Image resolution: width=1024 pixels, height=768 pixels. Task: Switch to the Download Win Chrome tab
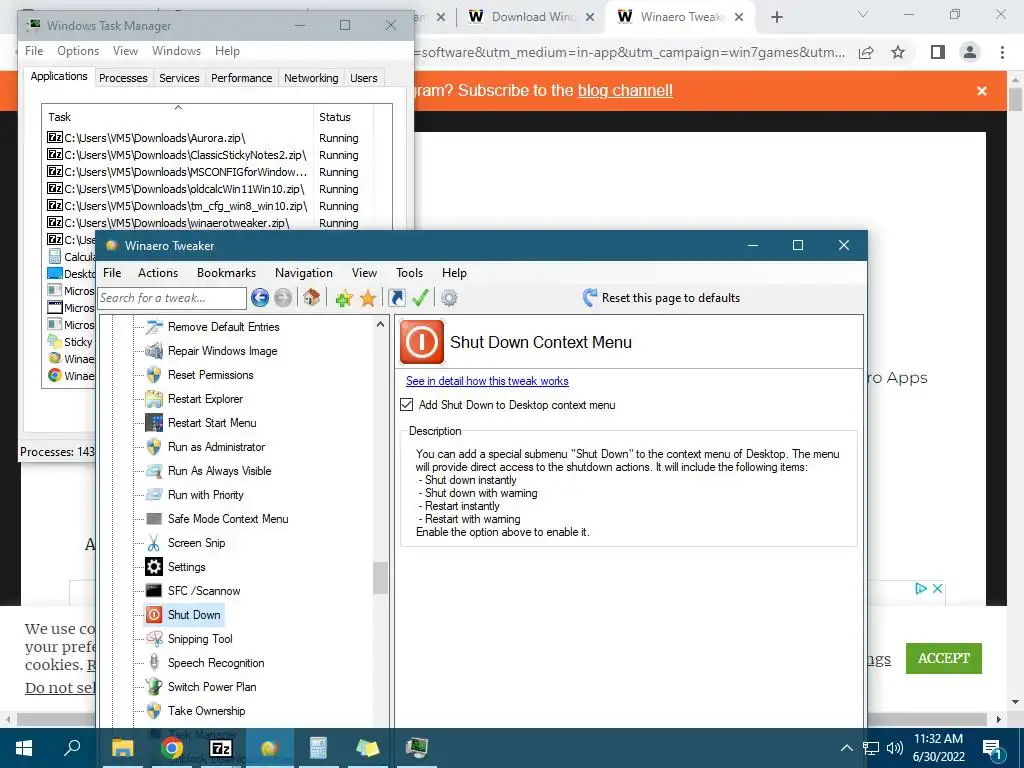pyautogui.click(x=530, y=17)
